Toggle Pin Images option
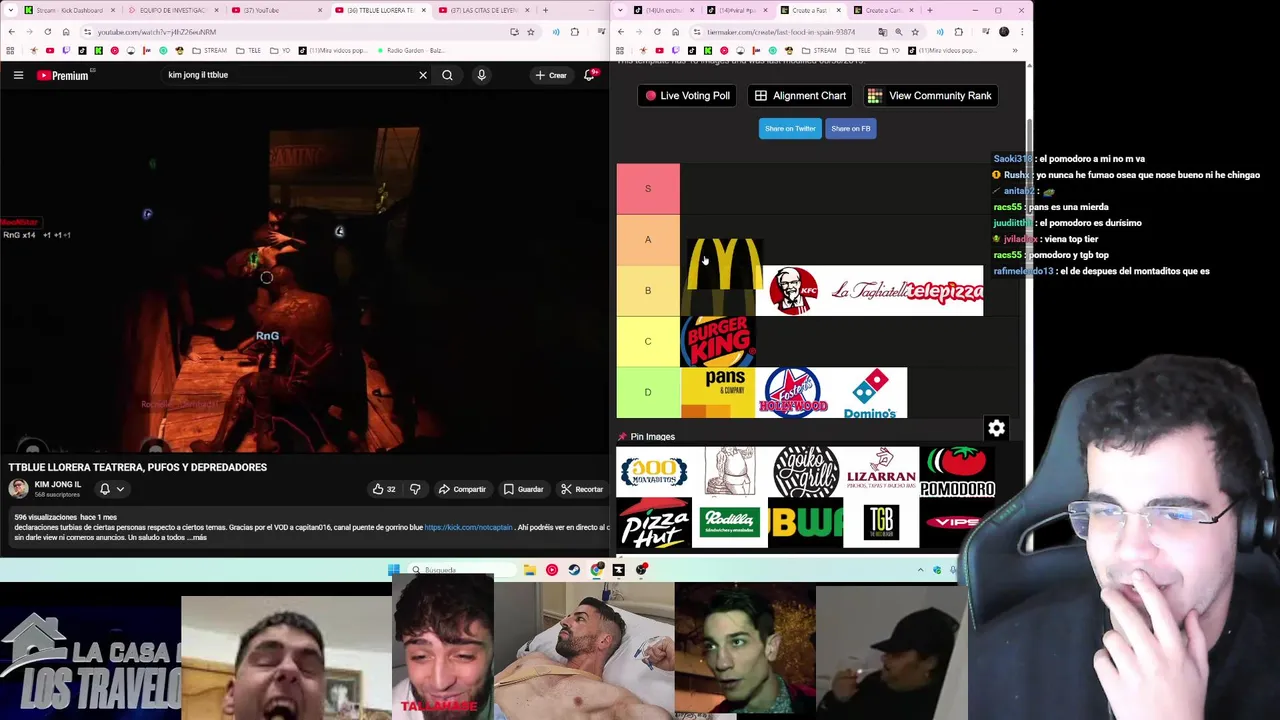Screen dimensions: 1280x720 [646, 437]
